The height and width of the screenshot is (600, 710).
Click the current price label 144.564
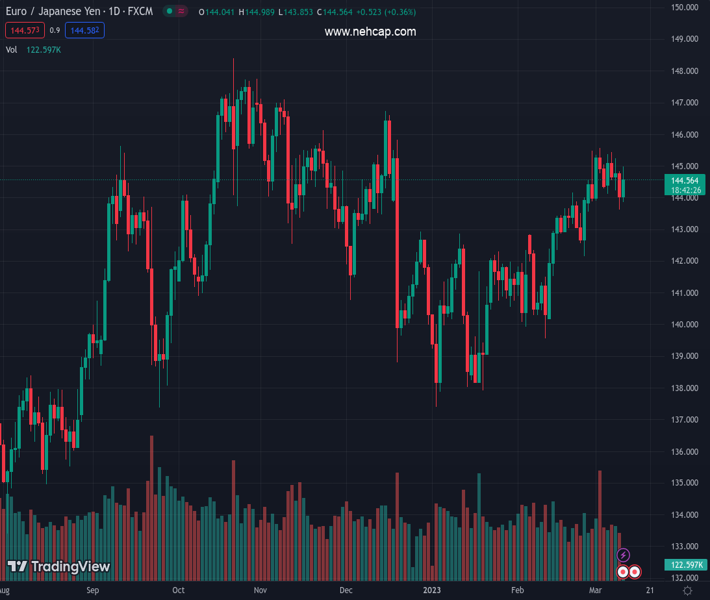point(686,180)
